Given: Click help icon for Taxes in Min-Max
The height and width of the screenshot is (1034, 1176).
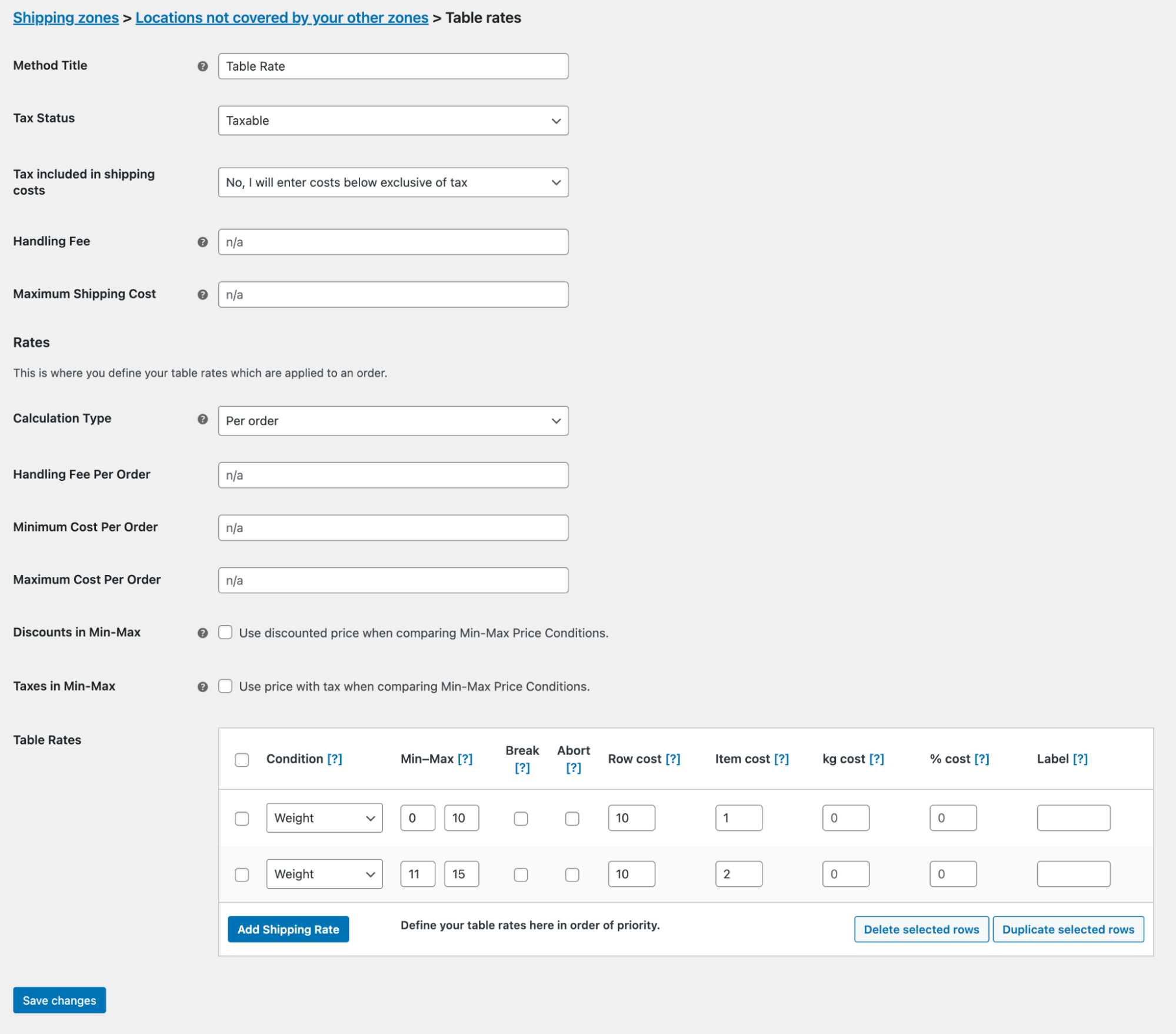Looking at the screenshot, I should tap(202, 686).
